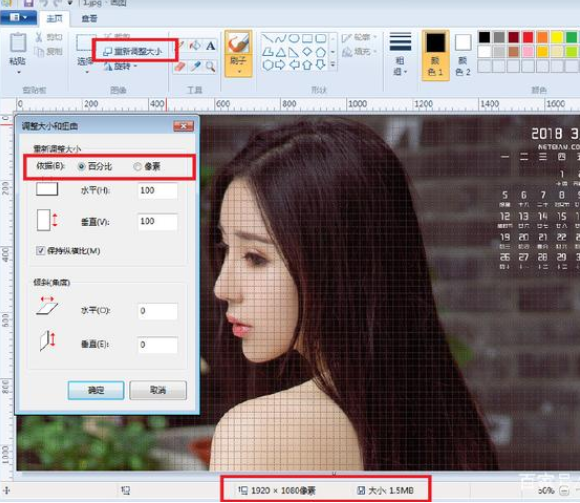Choose the up arrow shape
Image resolution: width=580 pixels, height=503 pixels.
point(307,65)
